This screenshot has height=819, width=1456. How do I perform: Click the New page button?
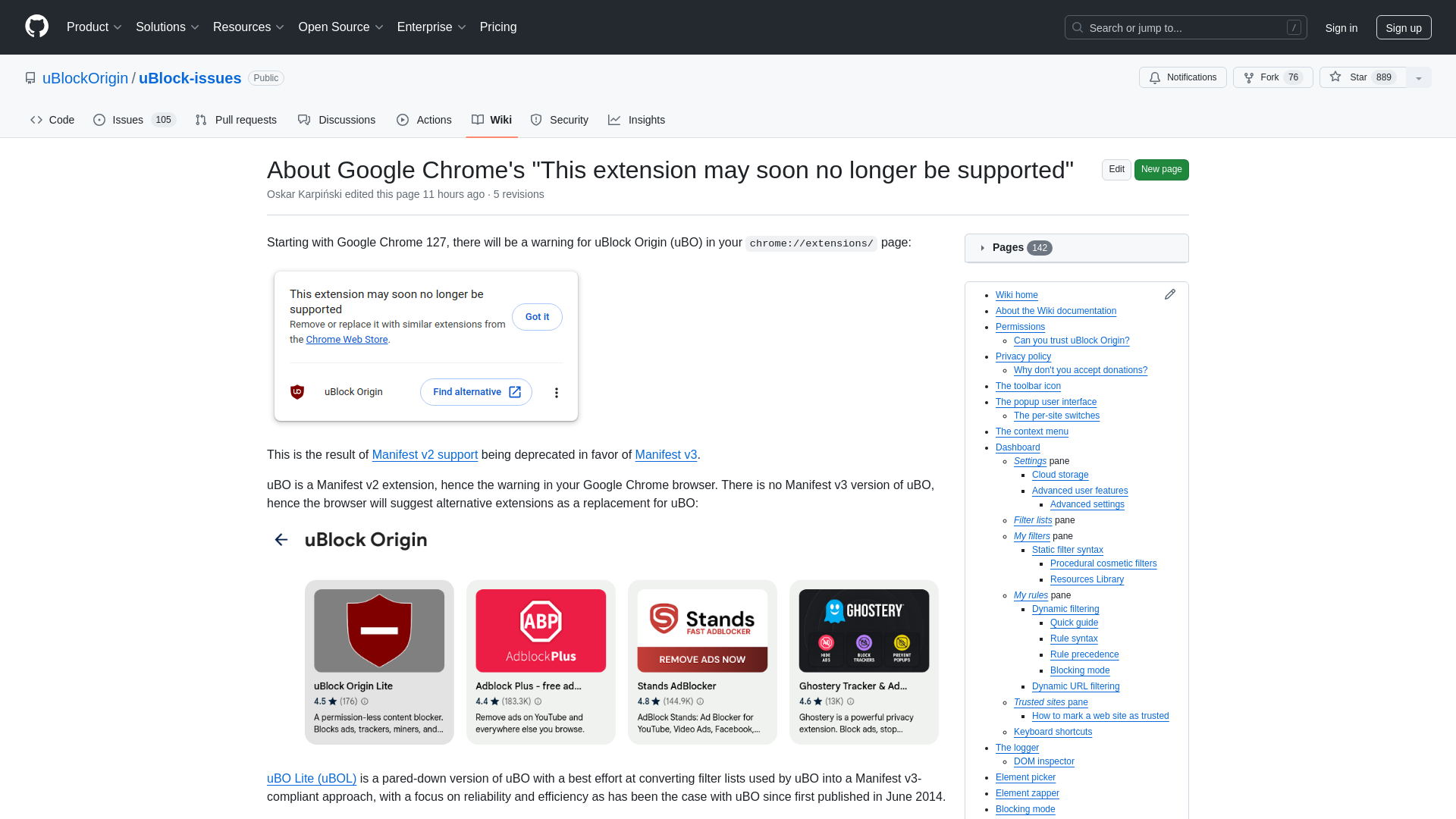1161,169
